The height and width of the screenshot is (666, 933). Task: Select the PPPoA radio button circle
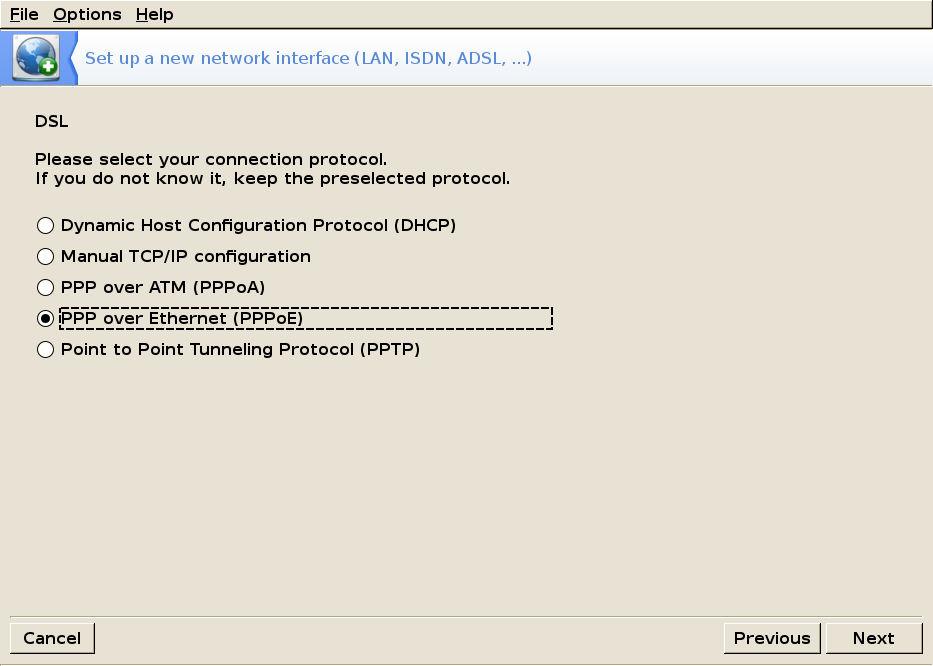[x=45, y=287]
